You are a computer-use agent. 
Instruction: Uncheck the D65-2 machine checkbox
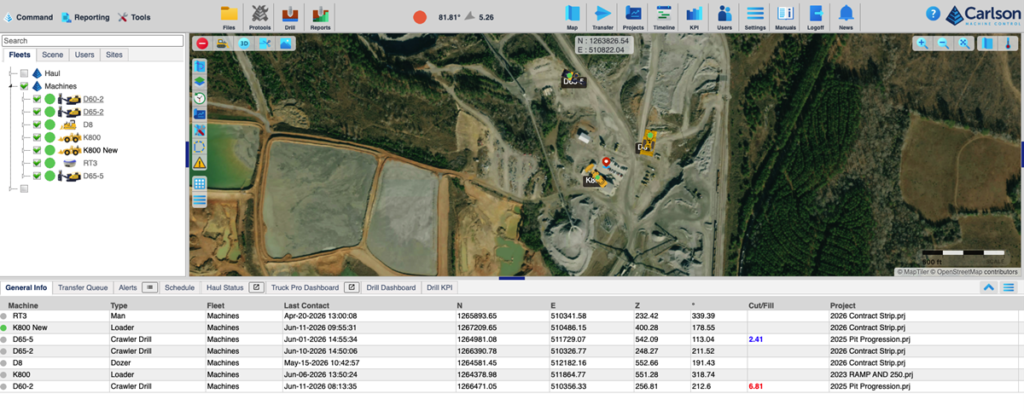37,112
